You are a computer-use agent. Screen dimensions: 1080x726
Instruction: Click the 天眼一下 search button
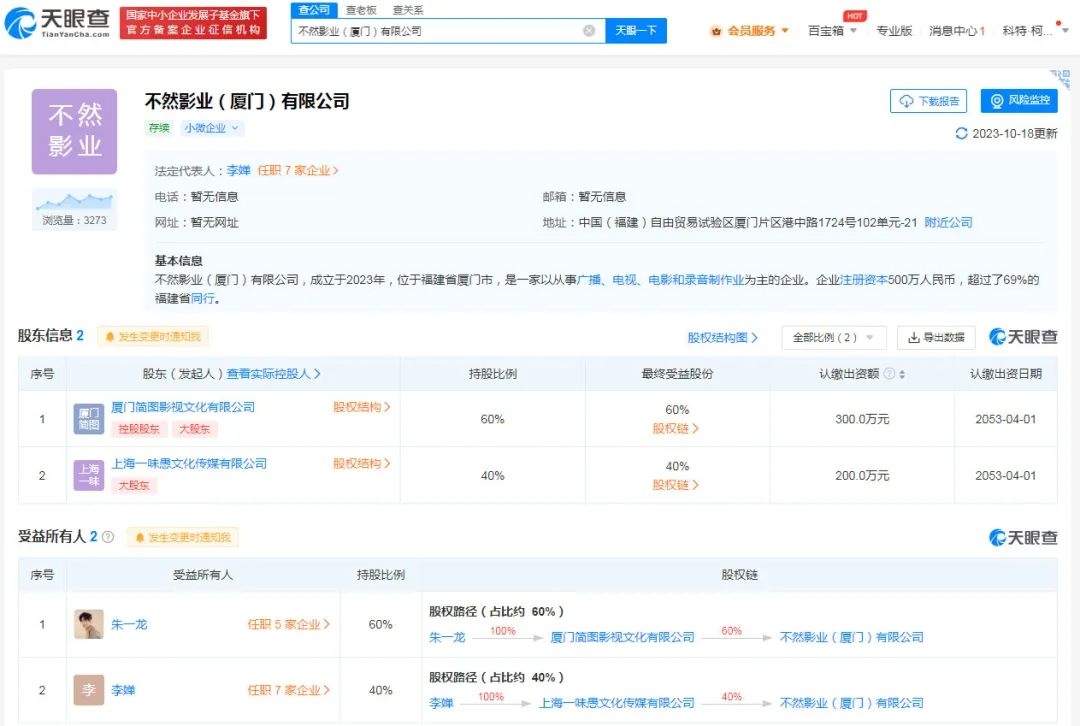(636, 31)
